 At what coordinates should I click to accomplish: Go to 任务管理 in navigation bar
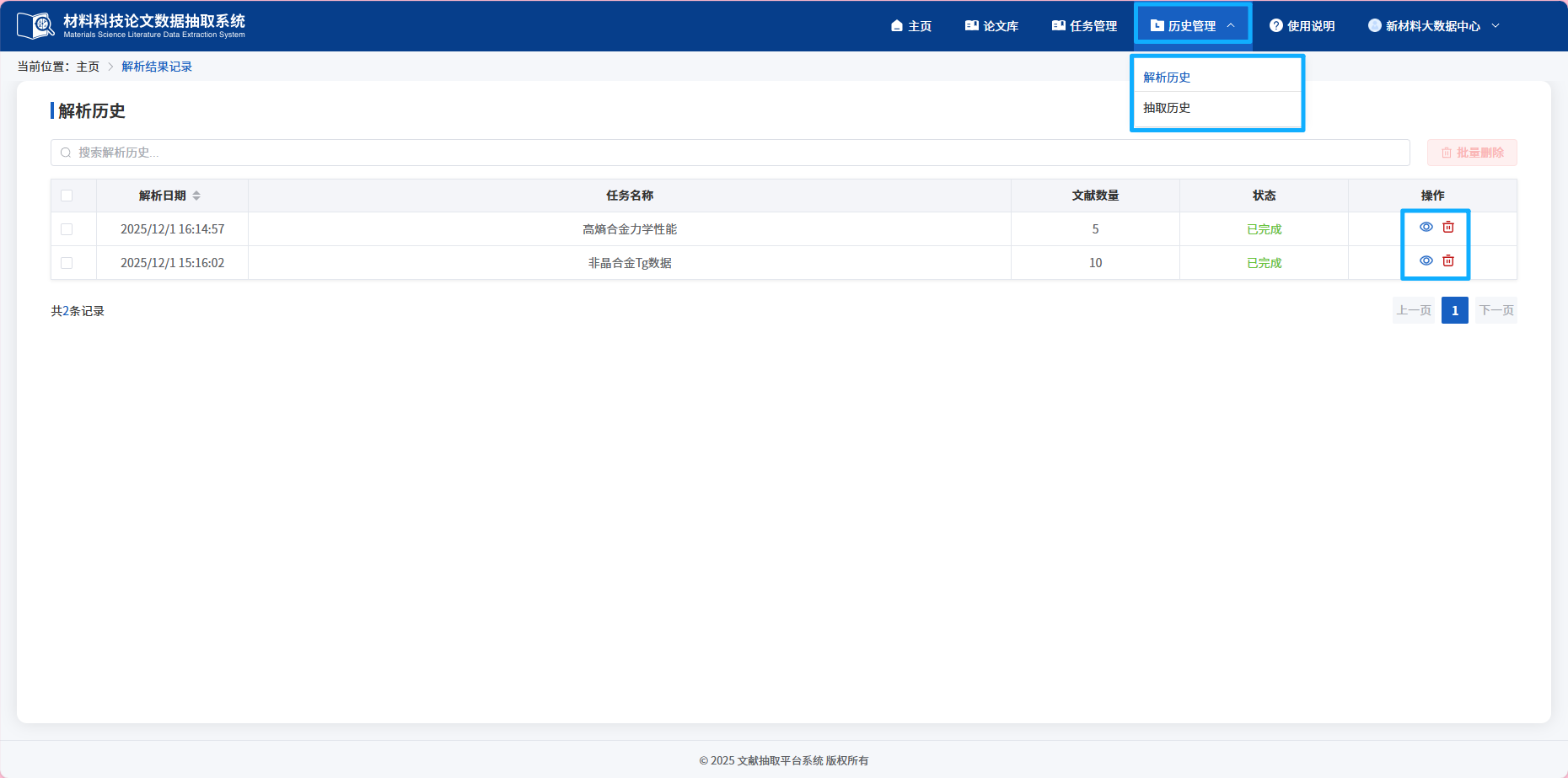click(1084, 26)
